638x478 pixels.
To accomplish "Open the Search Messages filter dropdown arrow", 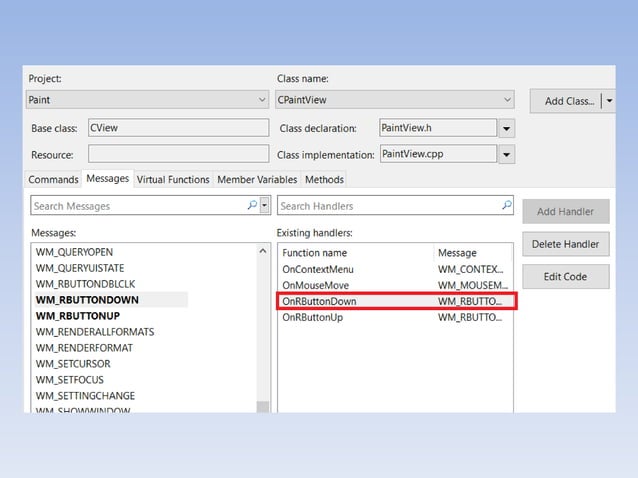I will click(265, 206).
